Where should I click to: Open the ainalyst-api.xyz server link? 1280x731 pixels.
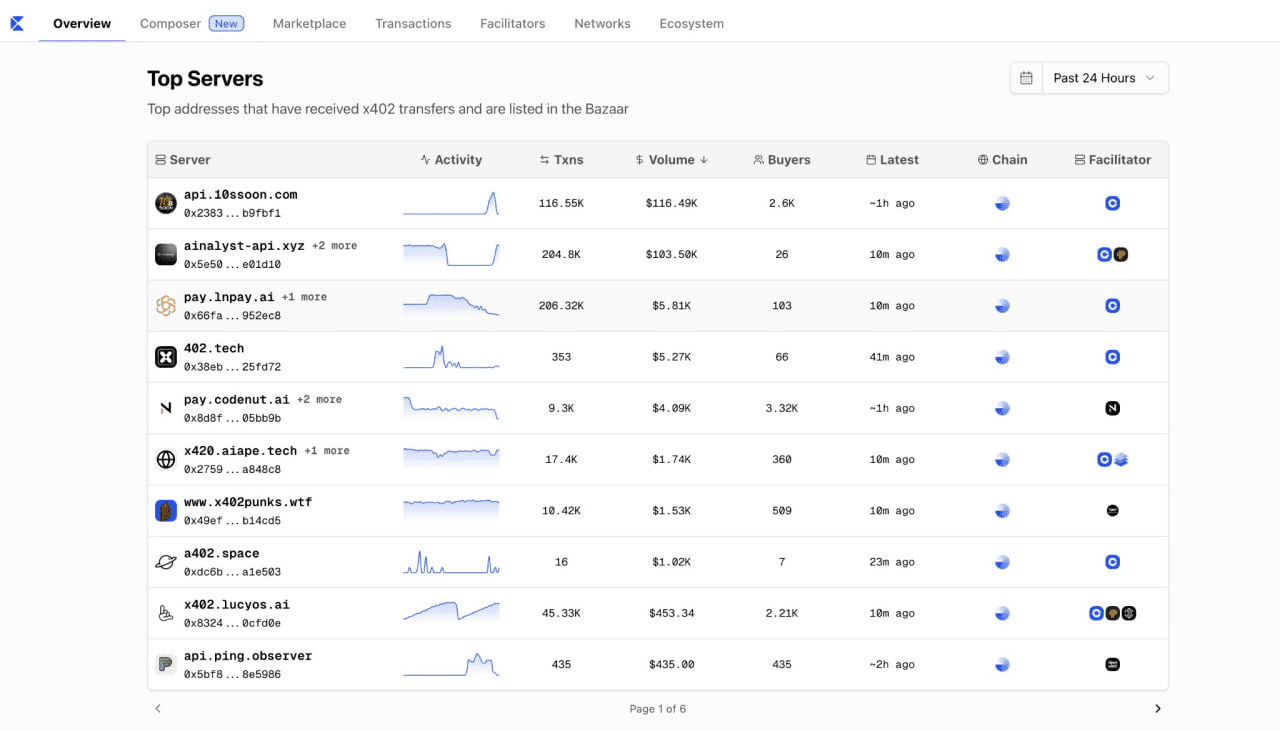[244, 246]
